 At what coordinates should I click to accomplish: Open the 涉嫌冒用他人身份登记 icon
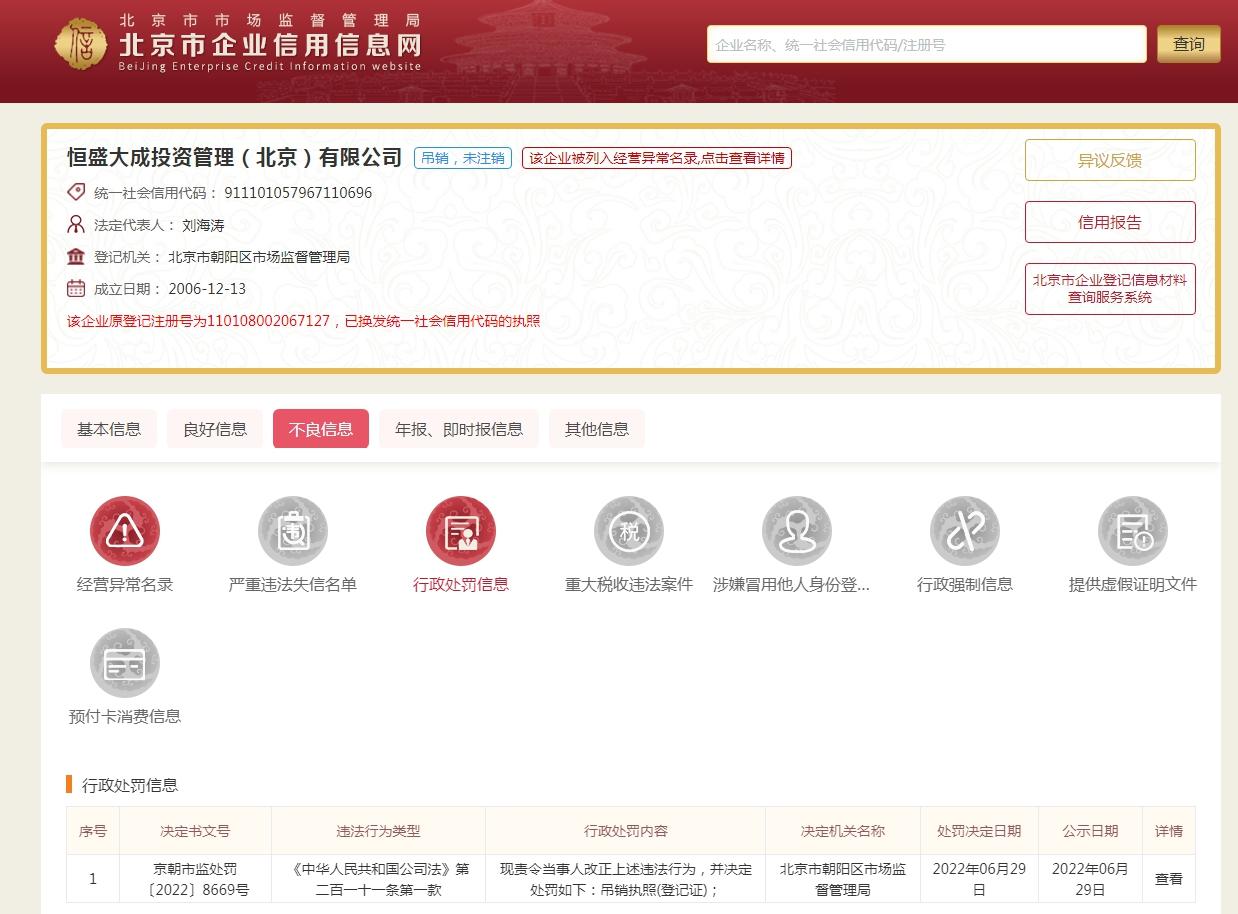797,531
